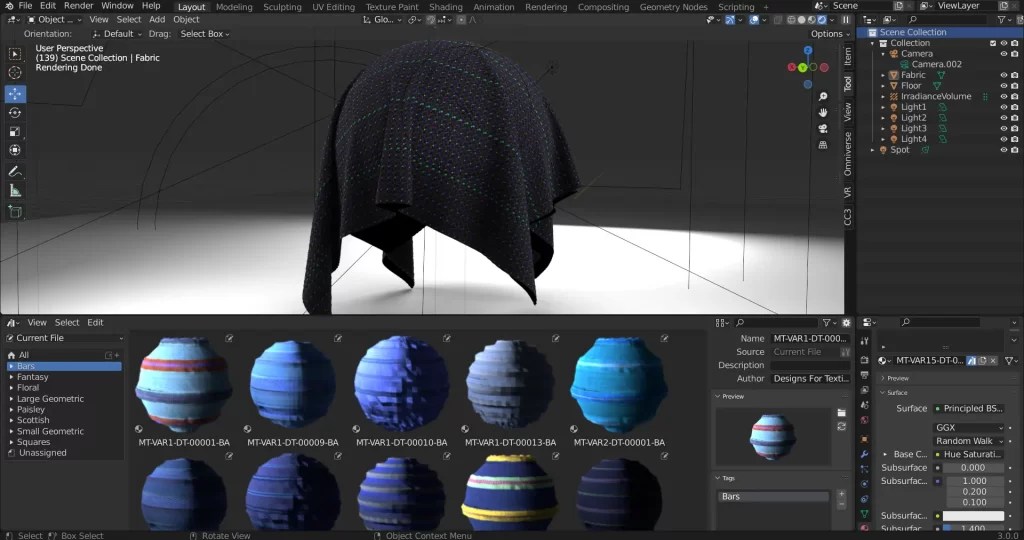1024x540 pixels.
Task: Select the Measure tool
Action: tap(15, 191)
